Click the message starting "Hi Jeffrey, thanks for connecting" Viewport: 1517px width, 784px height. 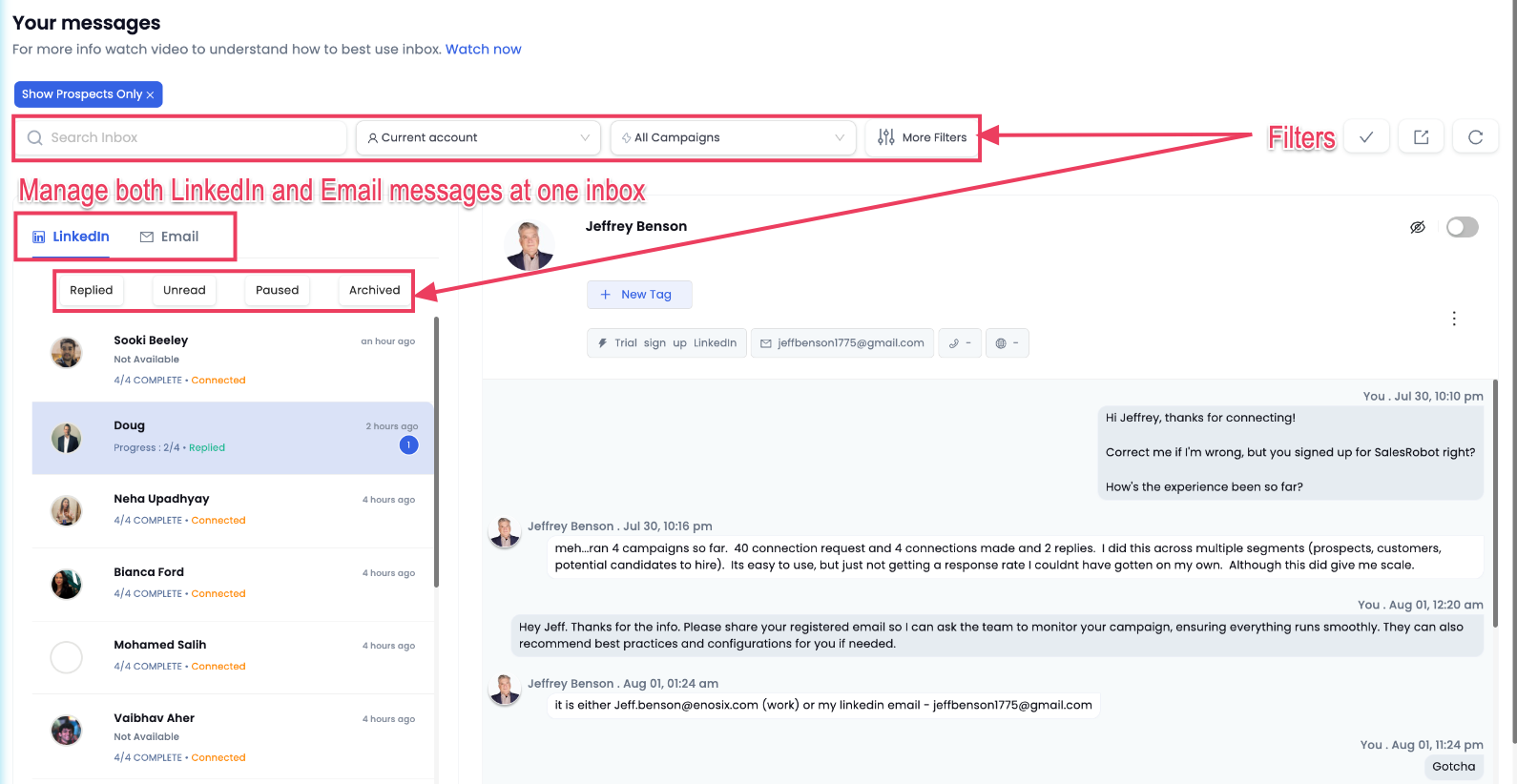[x=1290, y=452]
